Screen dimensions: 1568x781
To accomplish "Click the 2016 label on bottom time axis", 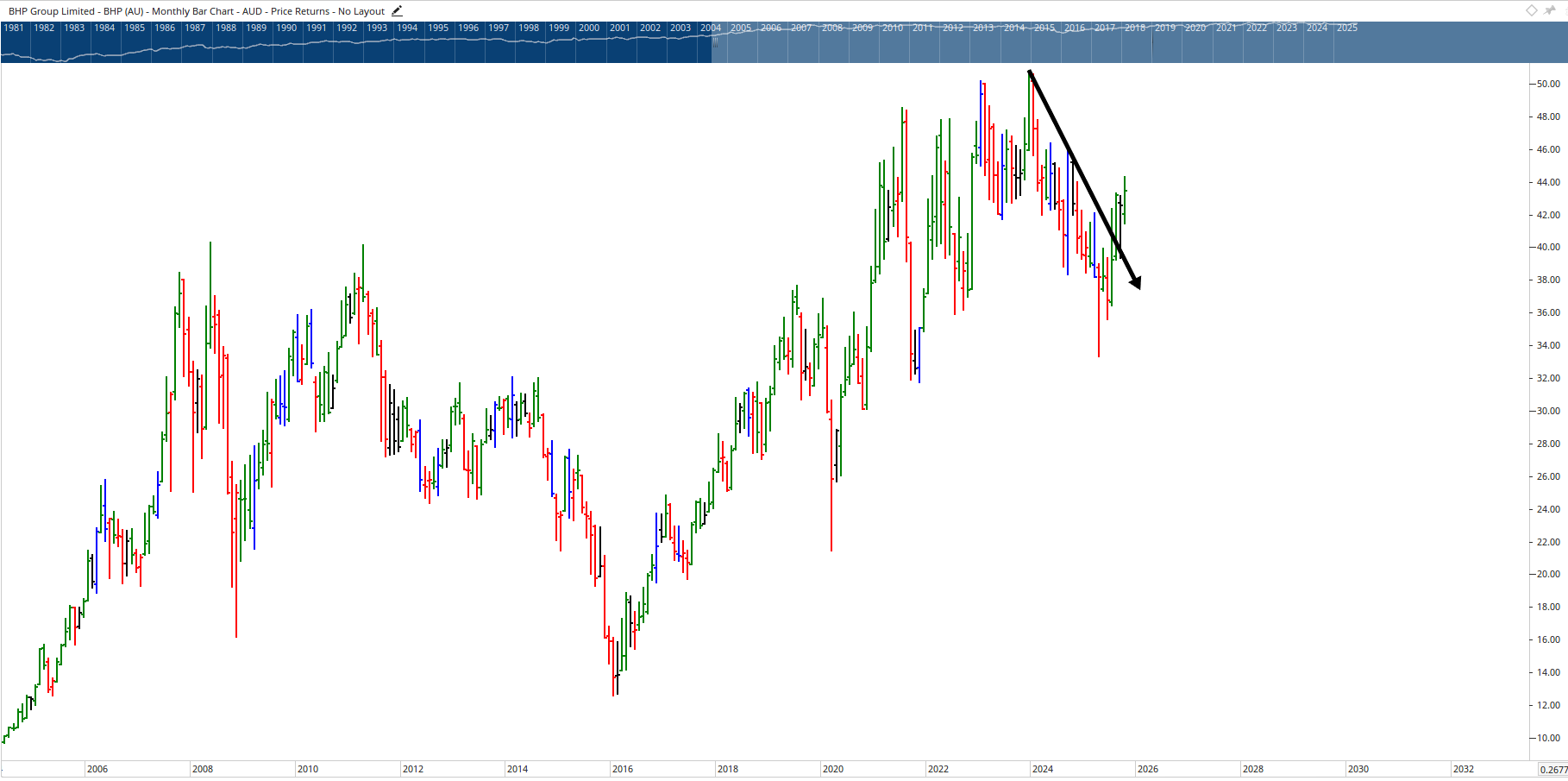I will [x=623, y=769].
